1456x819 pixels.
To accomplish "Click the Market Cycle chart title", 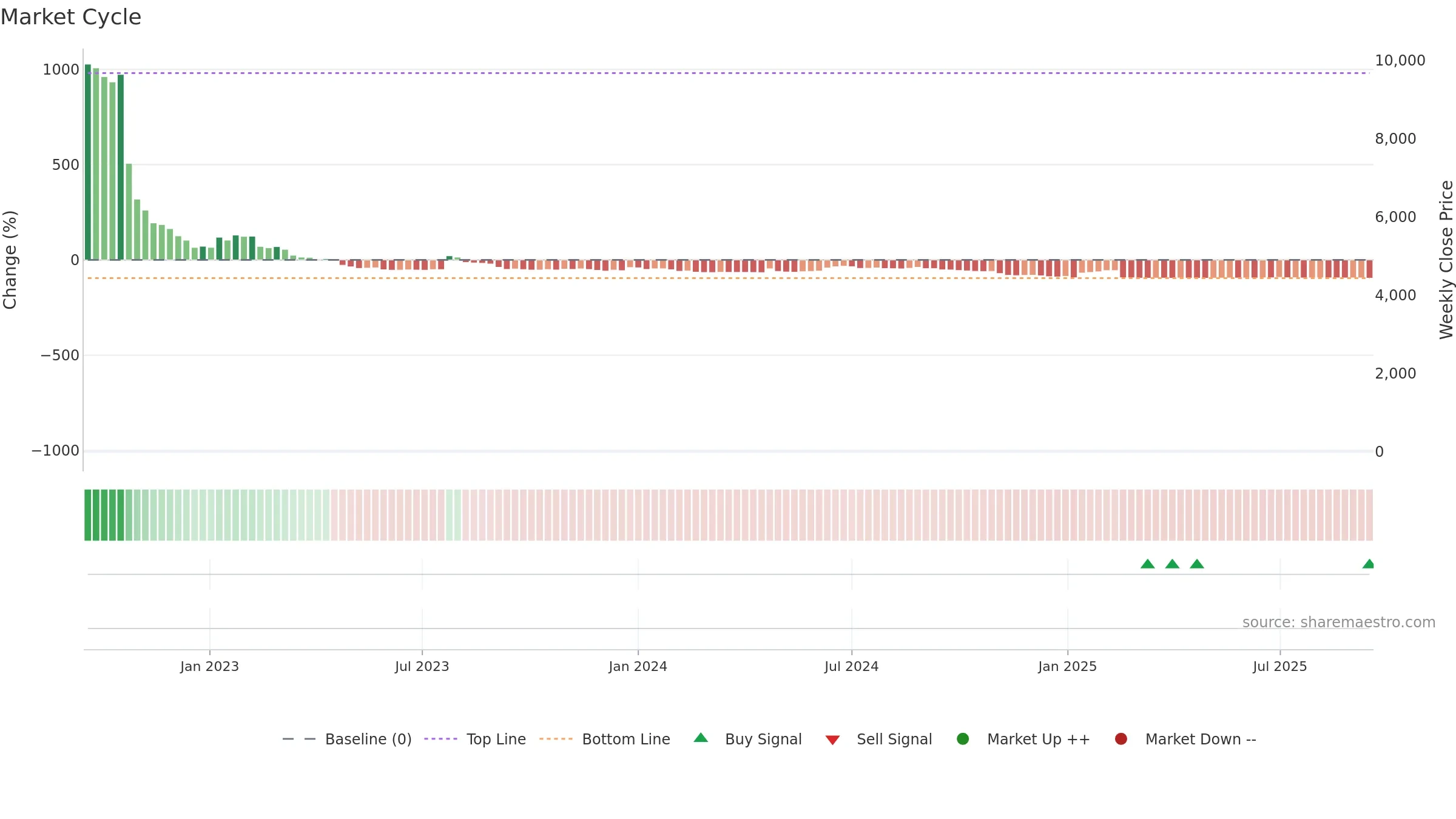I will tap(71, 17).
